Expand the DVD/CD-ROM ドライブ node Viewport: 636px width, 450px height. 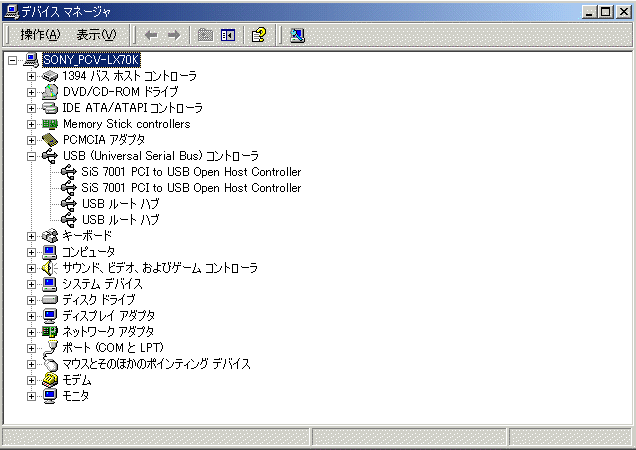tap(31, 92)
